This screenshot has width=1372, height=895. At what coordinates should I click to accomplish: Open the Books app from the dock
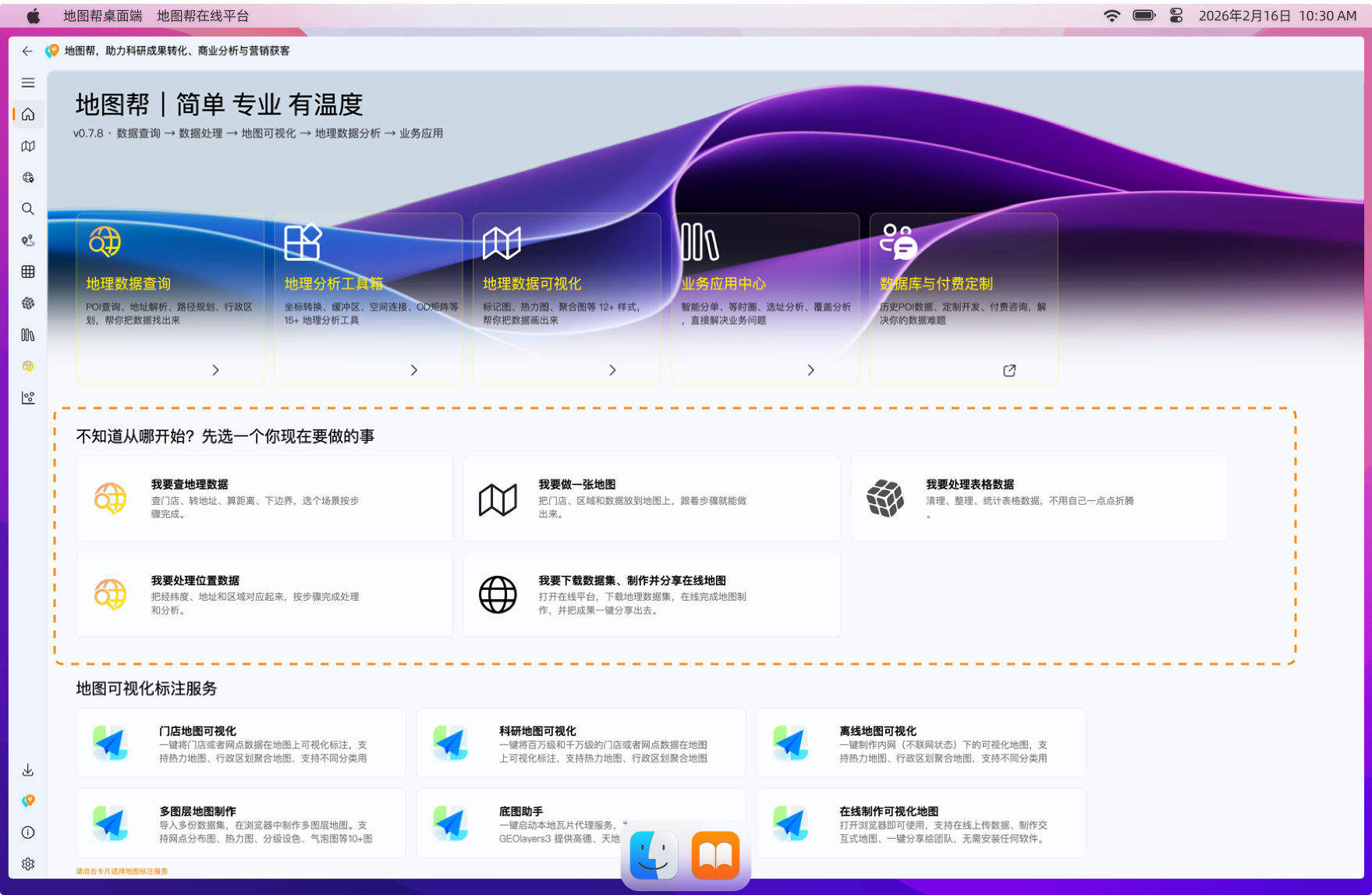click(x=714, y=854)
